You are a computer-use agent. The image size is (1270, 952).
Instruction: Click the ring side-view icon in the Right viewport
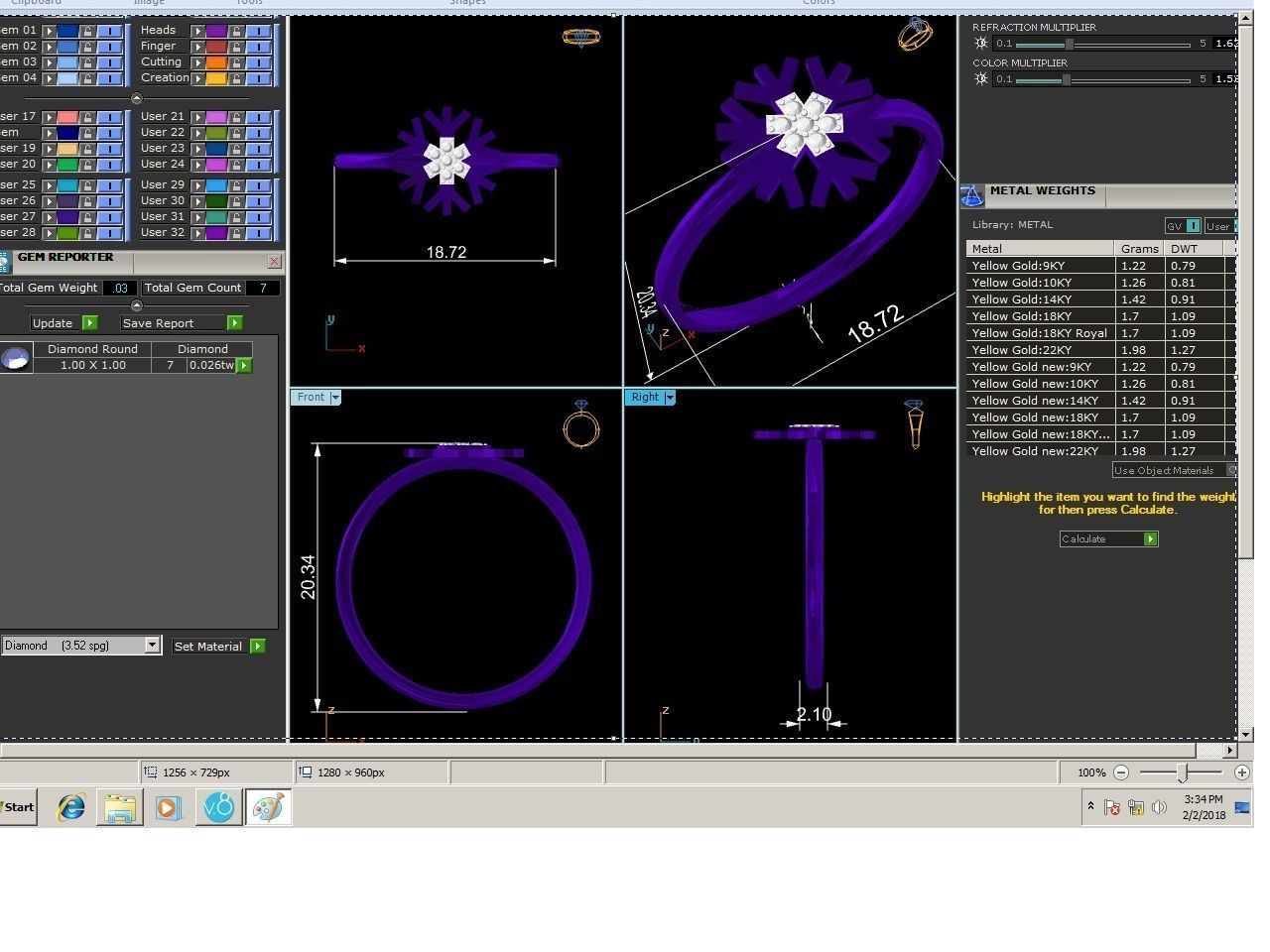click(x=914, y=424)
